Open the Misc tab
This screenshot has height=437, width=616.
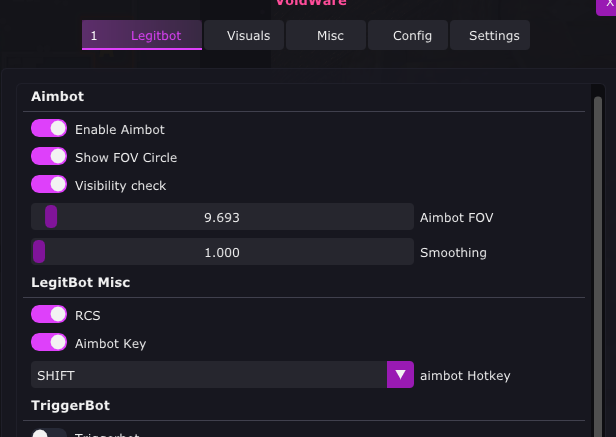[x=329, y=36]
